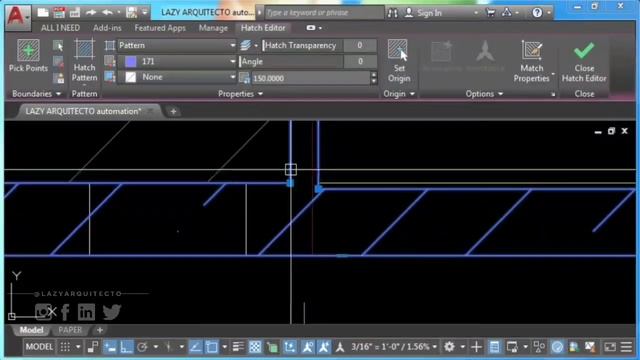Click the Select boundary objects icon
This screenshot has height=360, width=640.
click(x=58, y=46)
